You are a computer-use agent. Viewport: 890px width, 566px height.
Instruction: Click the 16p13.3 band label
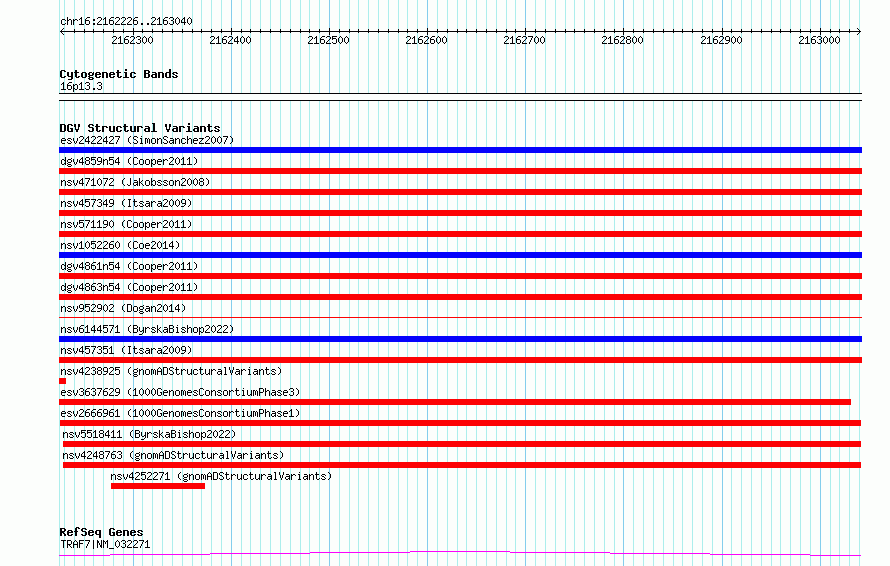[x=81, y=86]
